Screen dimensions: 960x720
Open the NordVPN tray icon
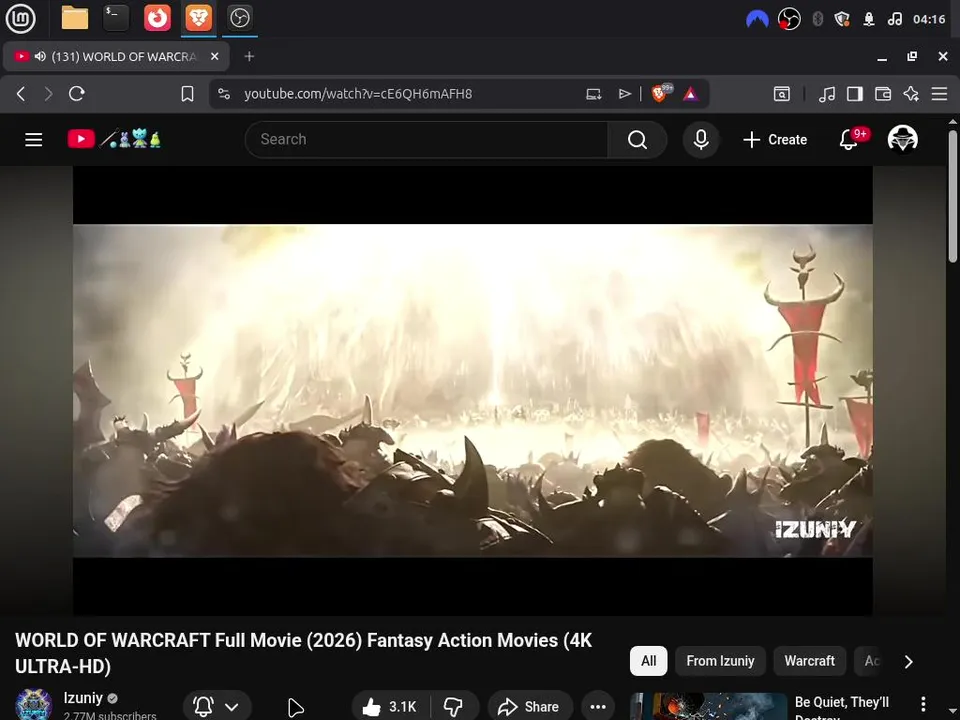(757, 20)
